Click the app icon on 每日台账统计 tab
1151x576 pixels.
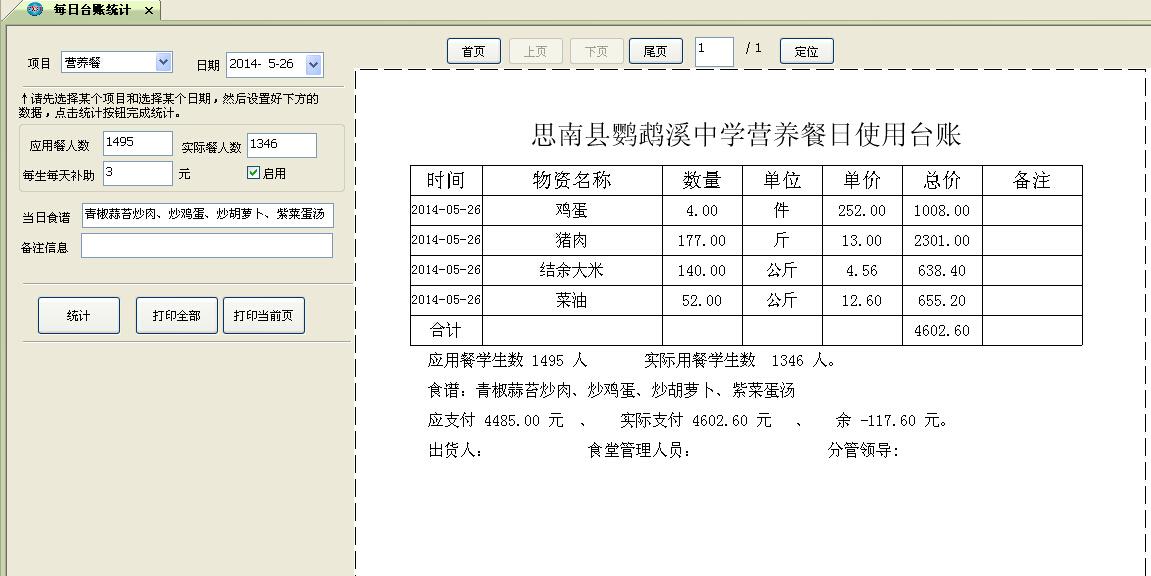click(35, 9)
